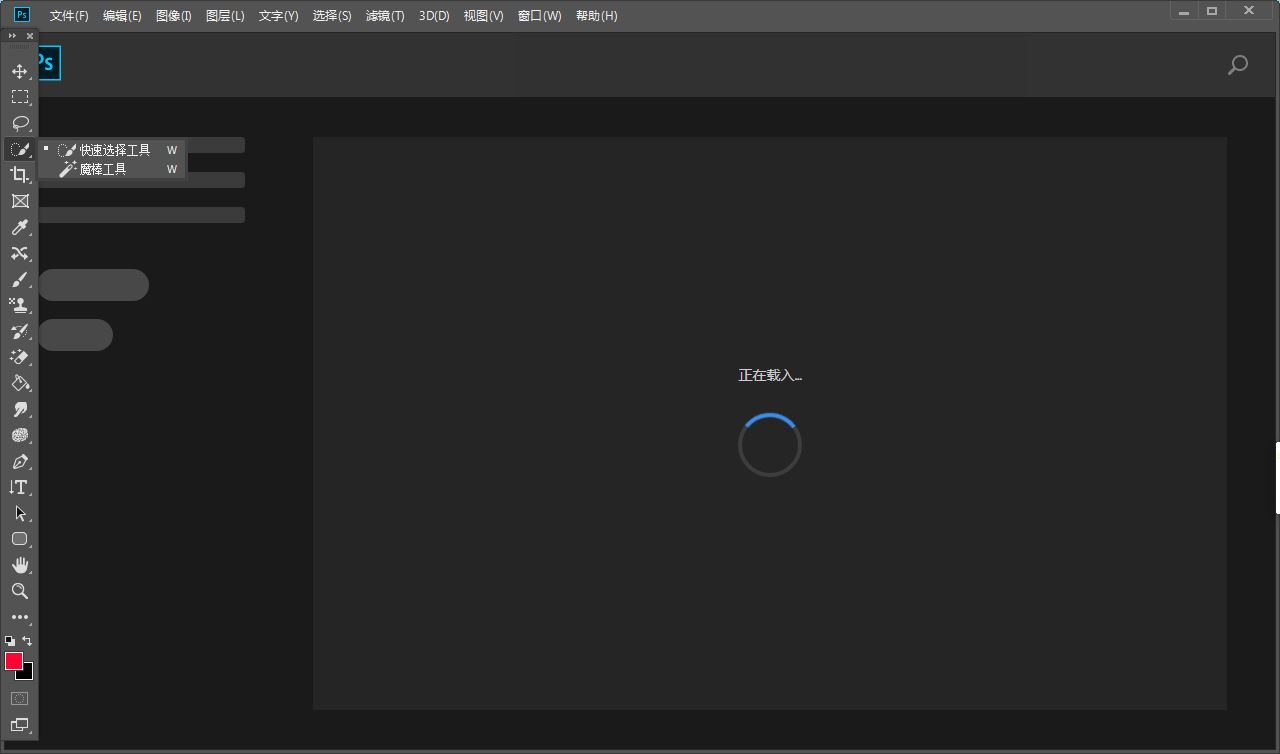Image resolution: width=1280 pixels, height=754 pixels.
Task: Open the 视图(V) menu
Action: tap(484, 16)
